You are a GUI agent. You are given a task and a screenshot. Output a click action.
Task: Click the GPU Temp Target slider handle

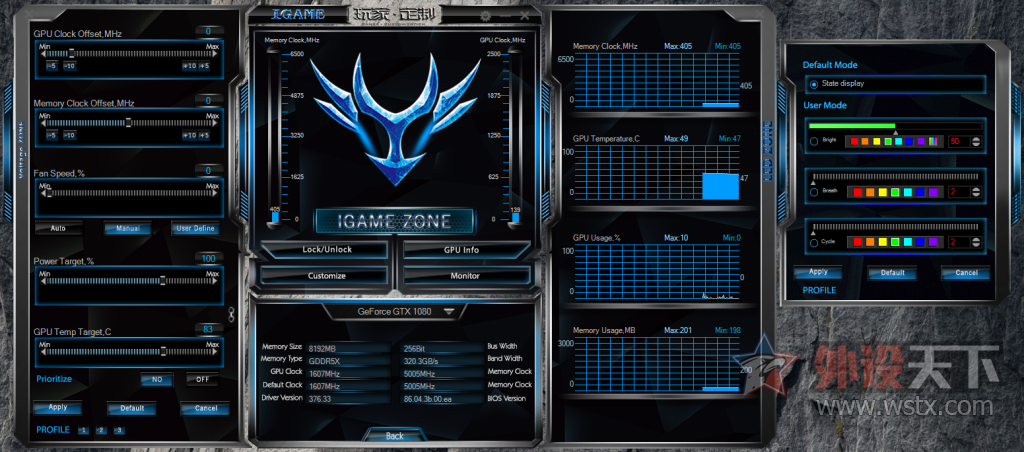[163, 351]
